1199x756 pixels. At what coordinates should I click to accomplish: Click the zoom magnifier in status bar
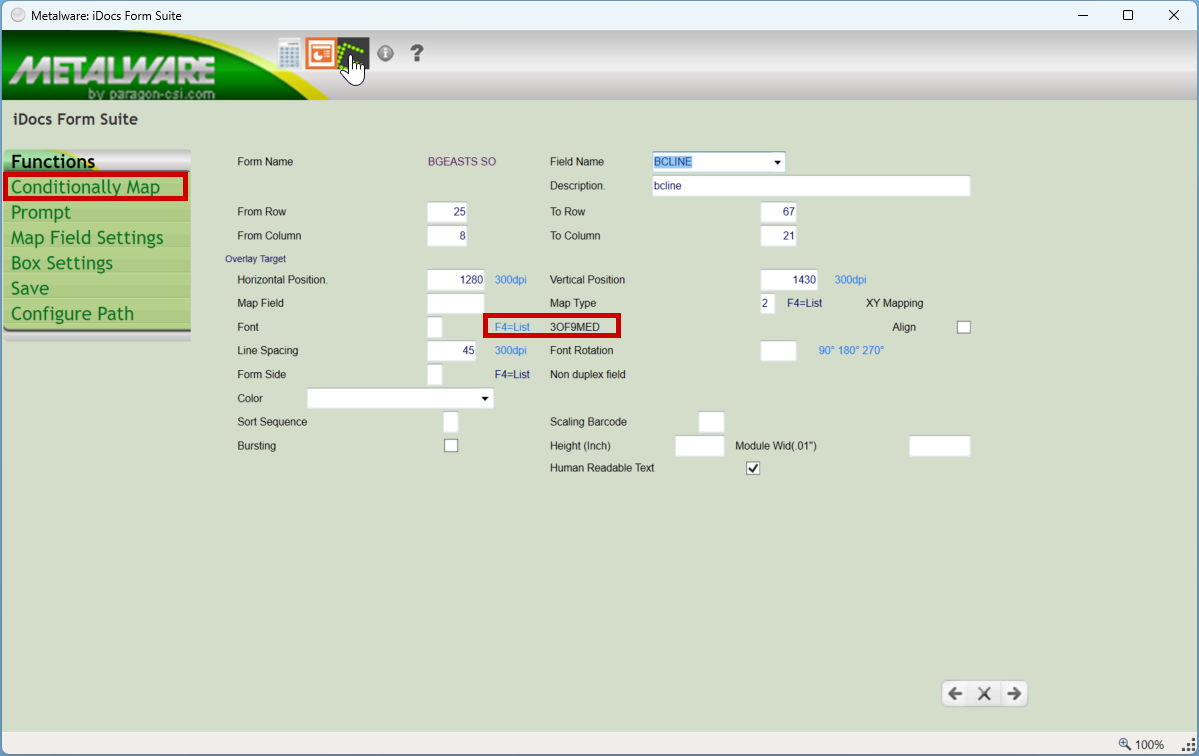point(1124,744)
